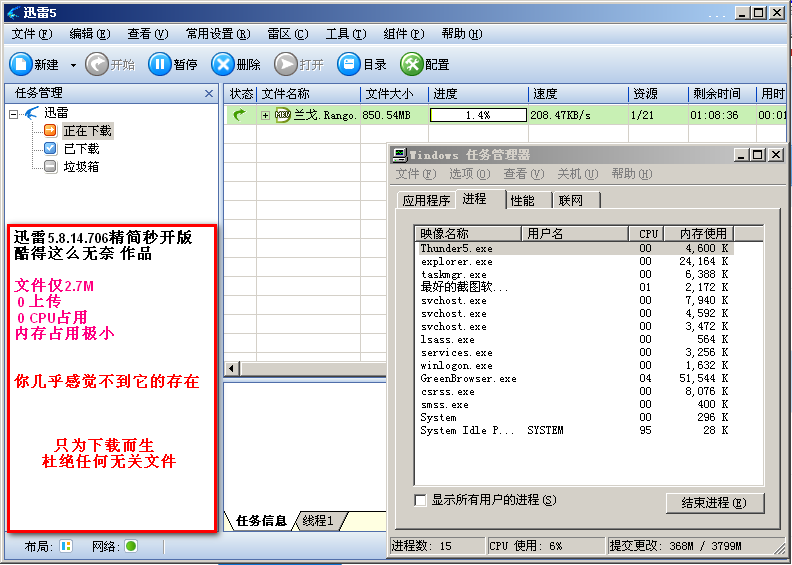The width and height of the screenshot is (792, 565).
Task: Click the MKV file type icon
Action: pos(283,115)
